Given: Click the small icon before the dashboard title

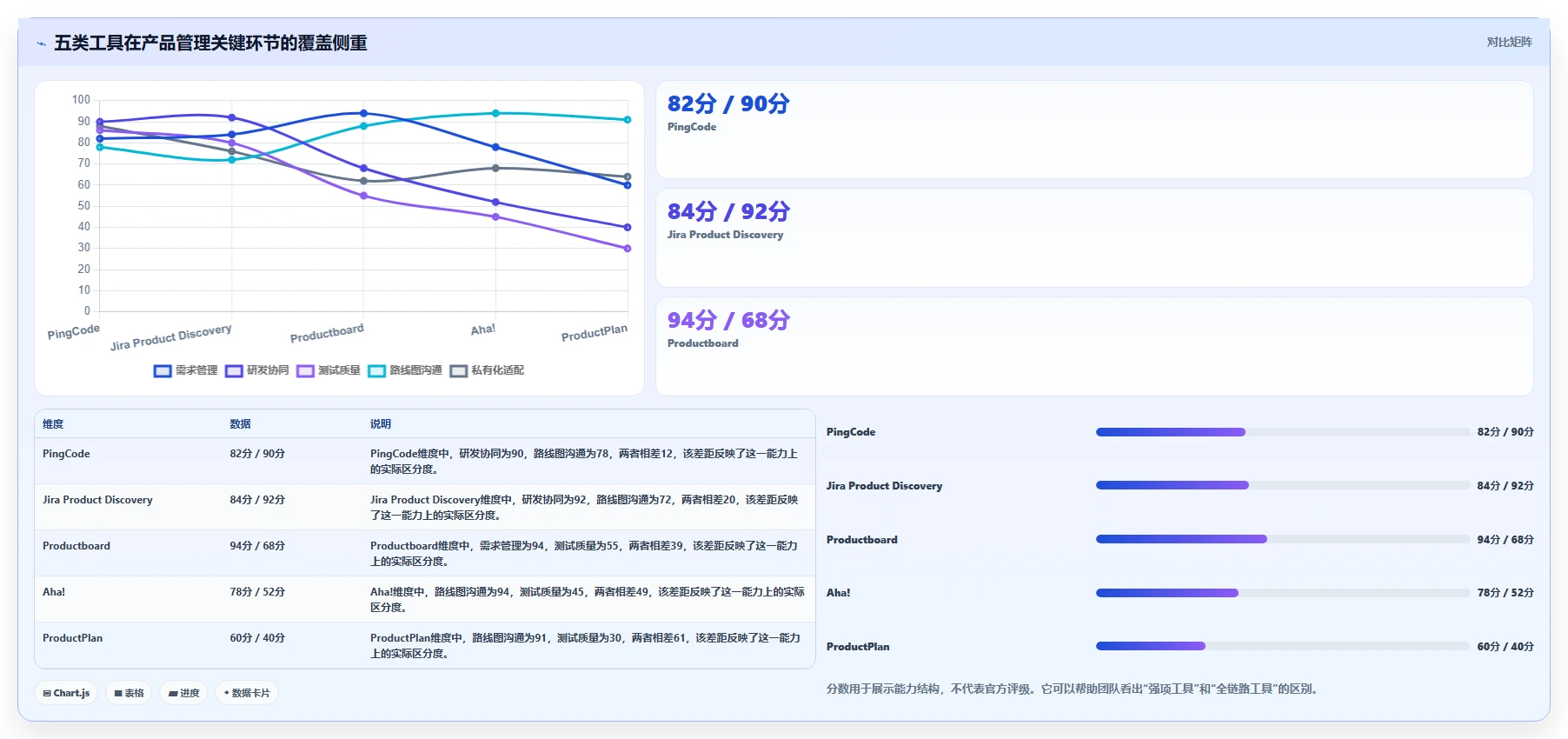Looking at the screenshot, I should [41, 43].
